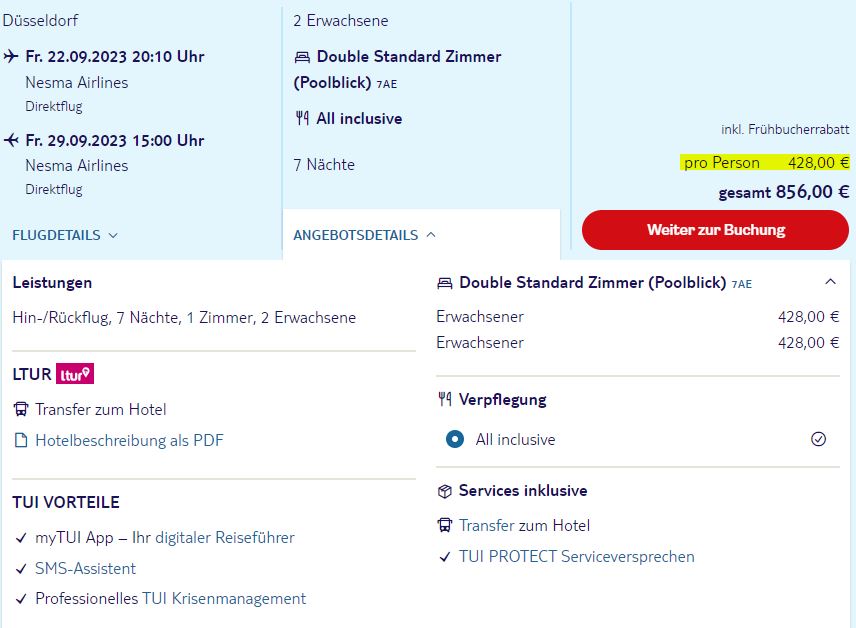Click the bed icon beside Double Standard Zimmer in the top summary

302,57
